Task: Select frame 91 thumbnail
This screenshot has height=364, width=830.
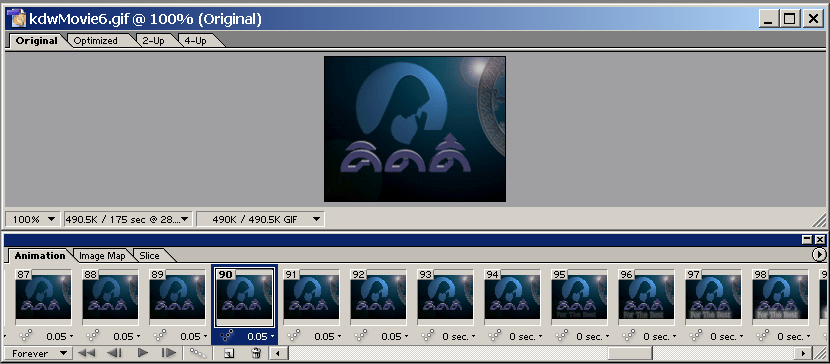Action: click(311, 297)
